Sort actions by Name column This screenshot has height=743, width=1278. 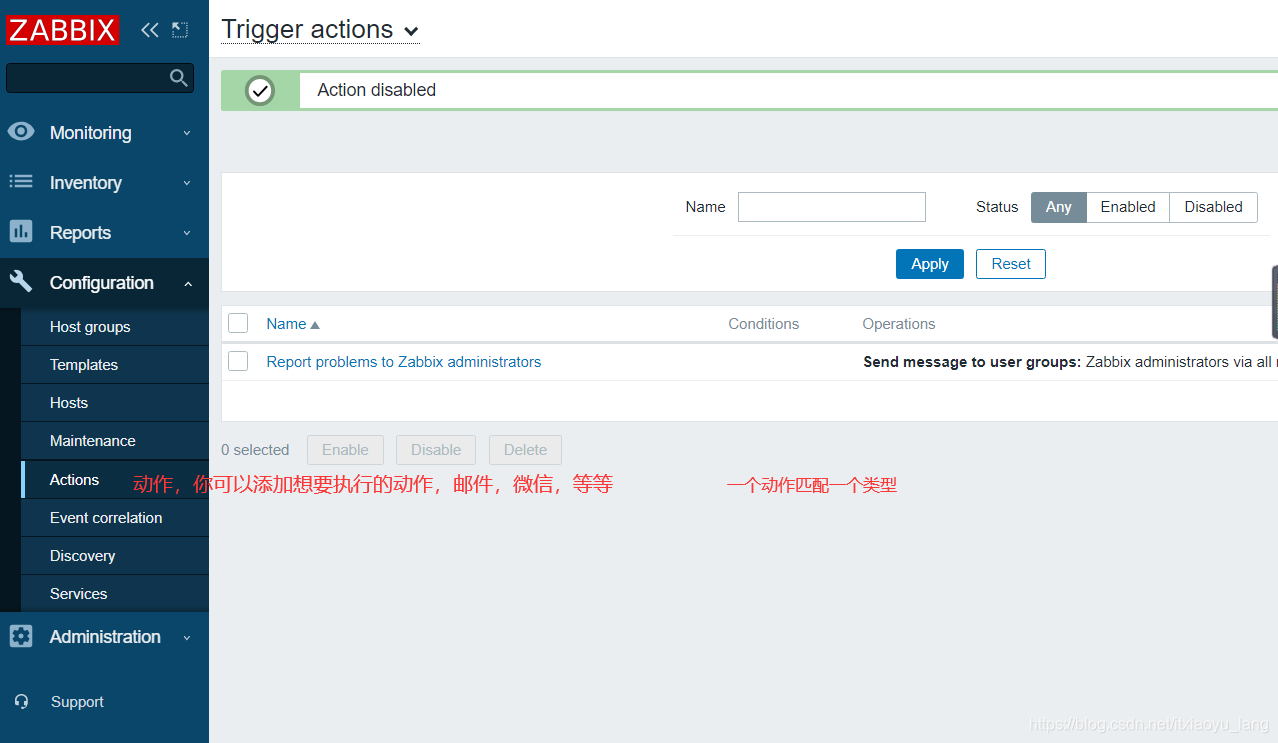286,324
